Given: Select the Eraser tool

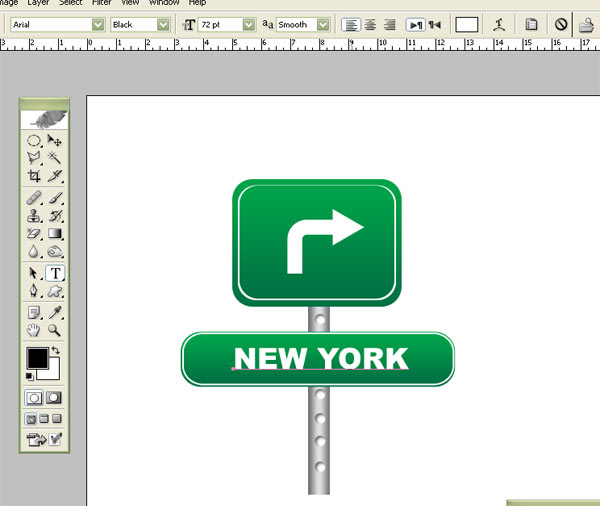Looking at the screenshot, I should coord(34,233).
